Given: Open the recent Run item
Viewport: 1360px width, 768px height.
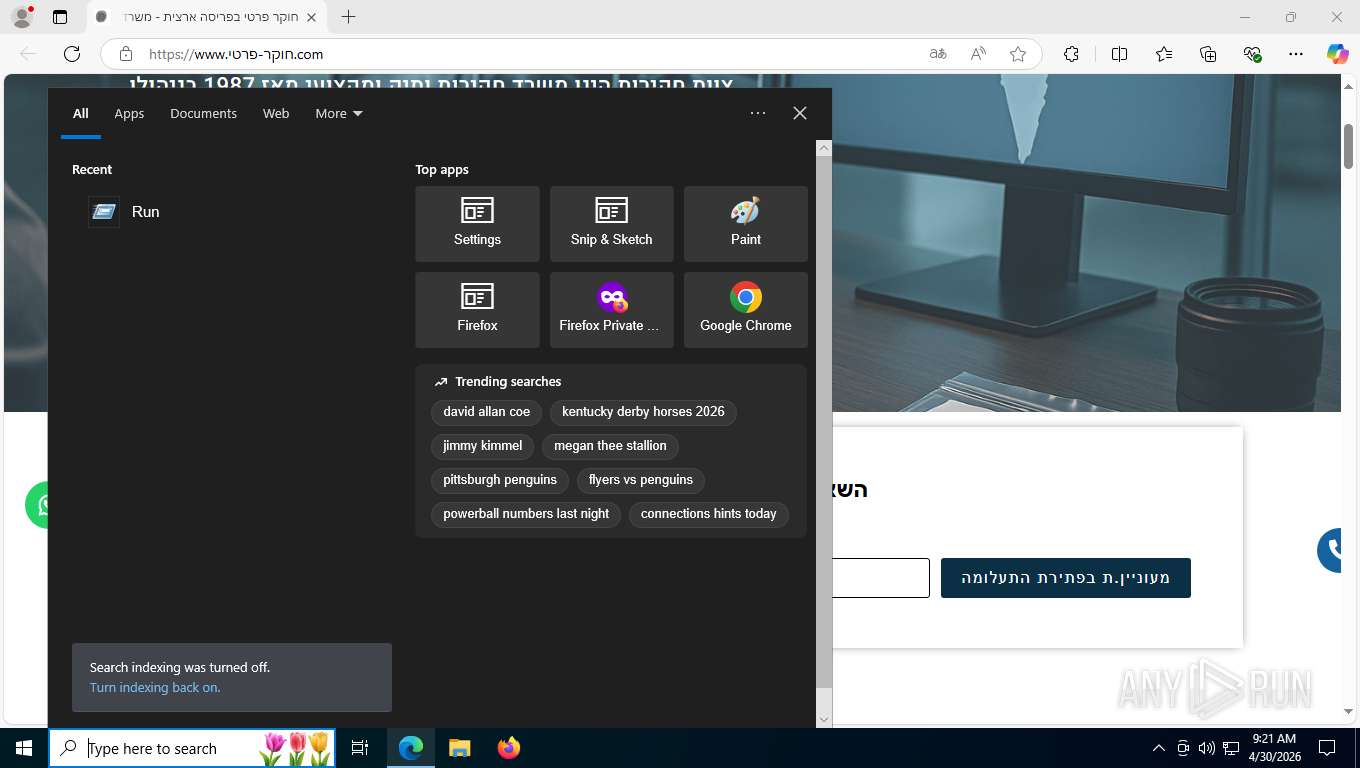Looking at the screenshot, I should pos(230,212).
